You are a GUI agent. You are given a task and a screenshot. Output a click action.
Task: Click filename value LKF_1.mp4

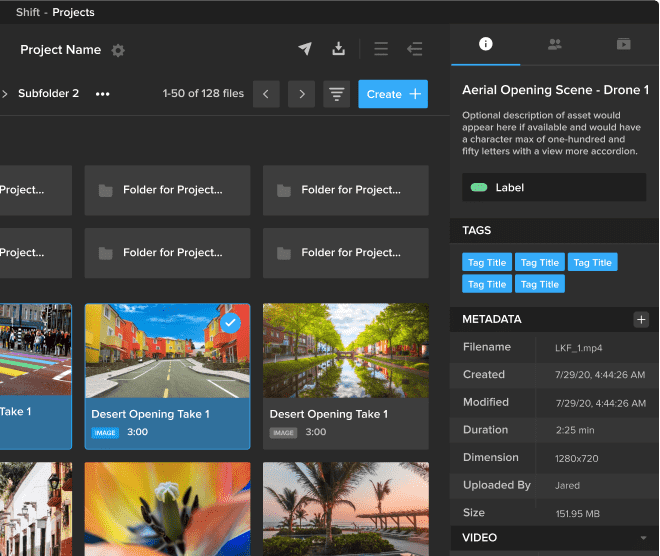578,348
